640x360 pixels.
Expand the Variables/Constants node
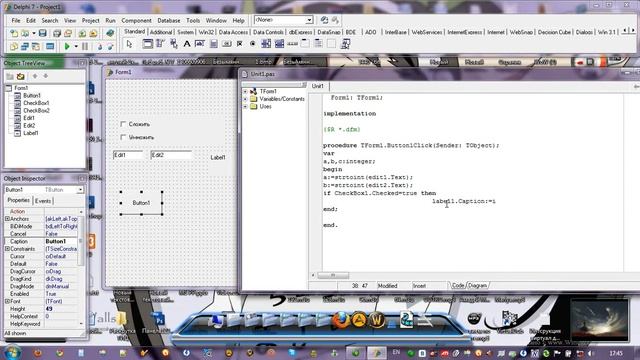tap(245, 99)
